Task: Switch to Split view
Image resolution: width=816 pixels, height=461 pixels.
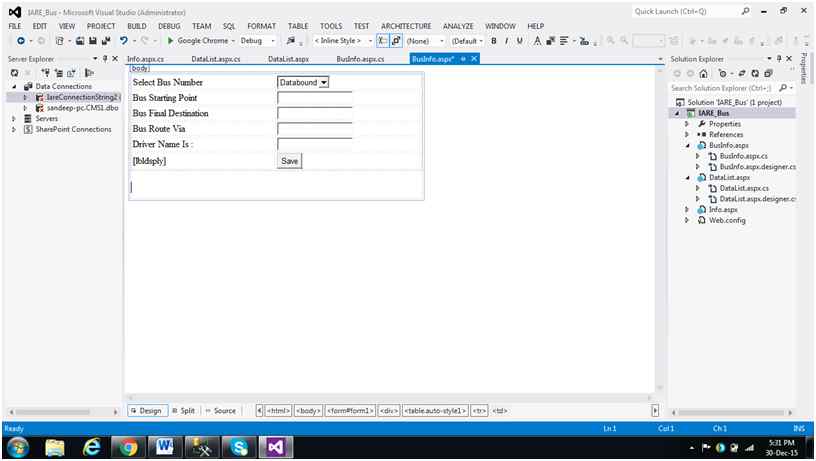Action: coord(184,411)
